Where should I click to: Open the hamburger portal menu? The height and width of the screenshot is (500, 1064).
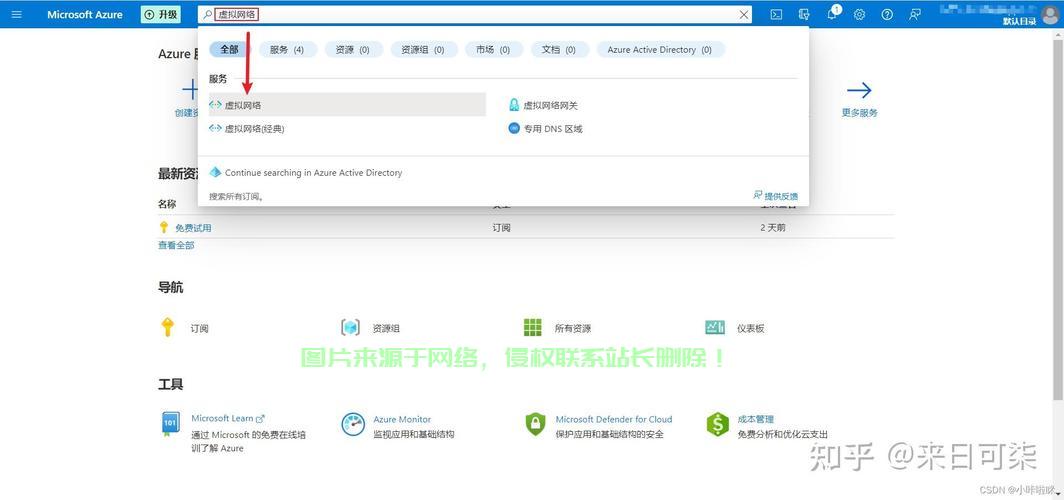[x=16, y=14]
